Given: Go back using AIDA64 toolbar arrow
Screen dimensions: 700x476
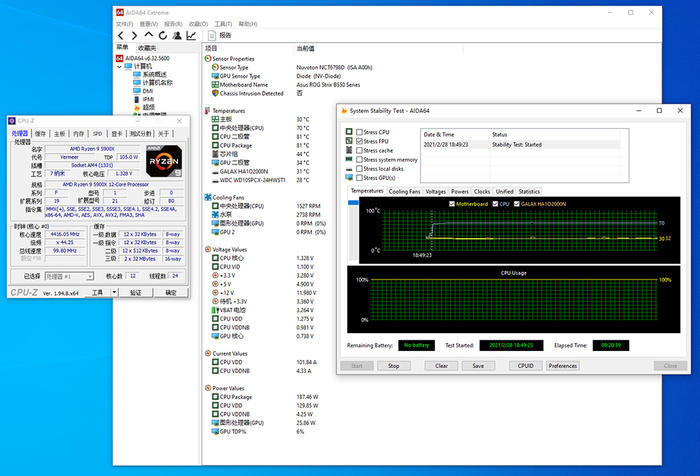Looking at the screenshot, I should coord(121,36).
